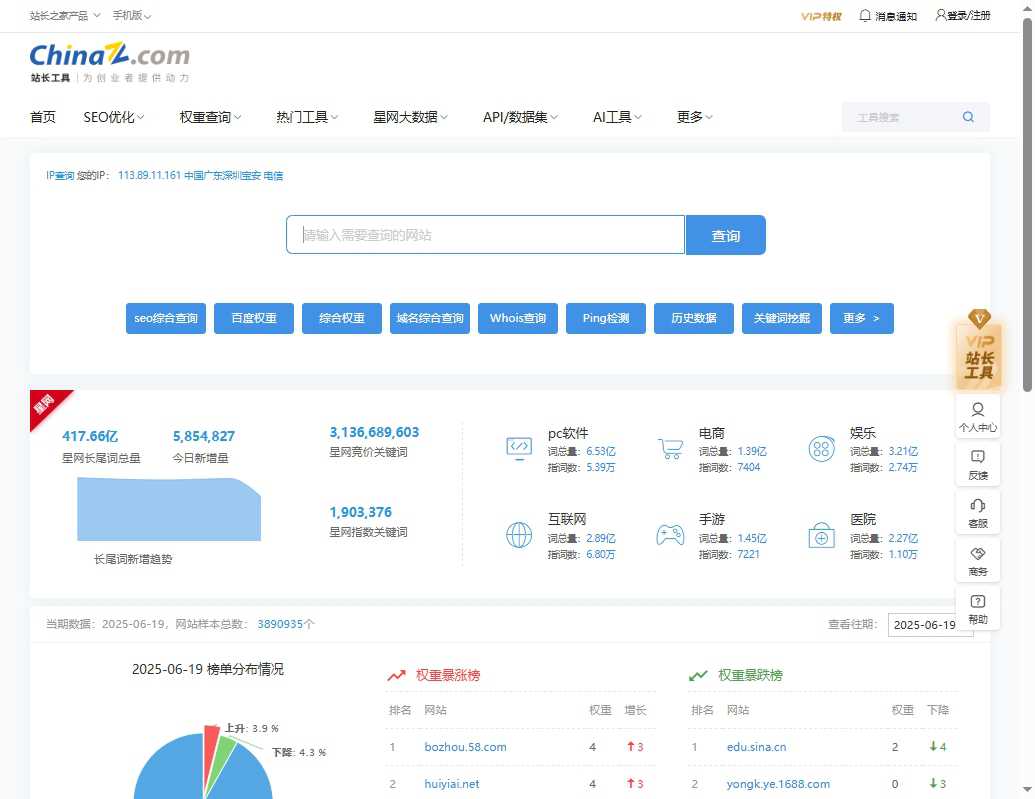Open the VIP站长工具 sidebar badge
The height and width of the screenshot is (799, 1035).
(x=978, y=352)
